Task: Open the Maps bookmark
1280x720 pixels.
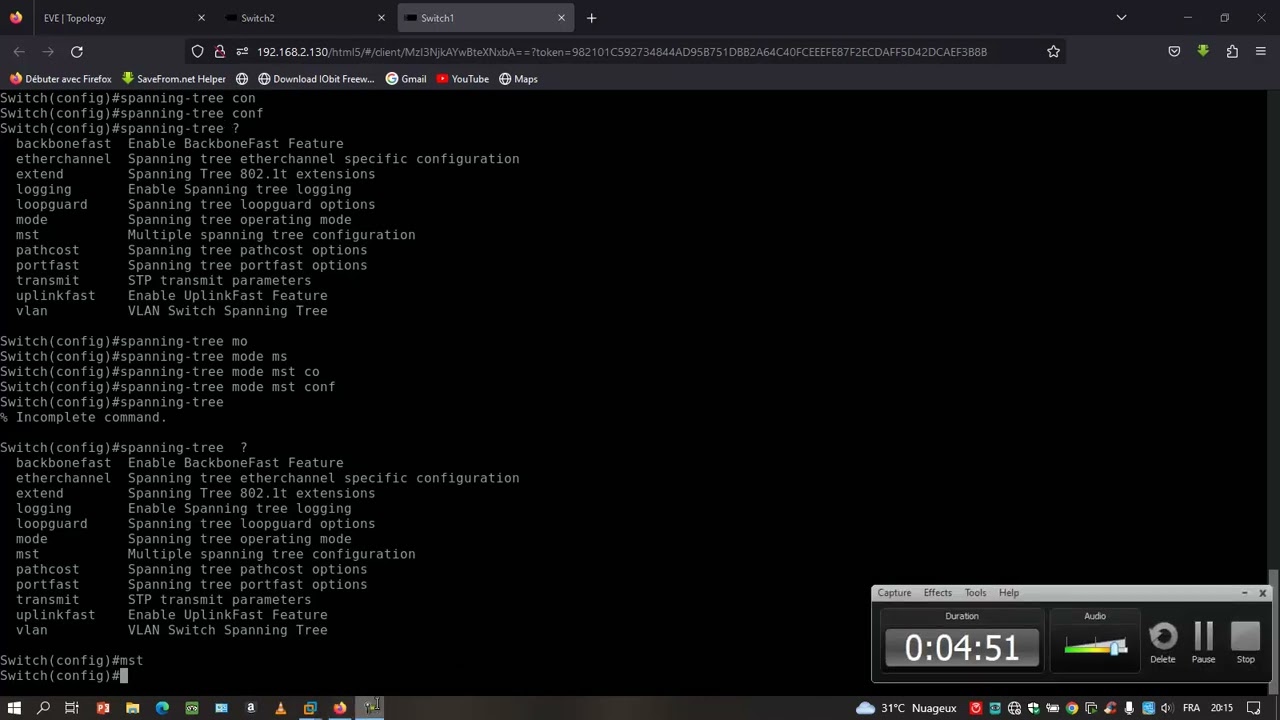Action: coord(518,79)
